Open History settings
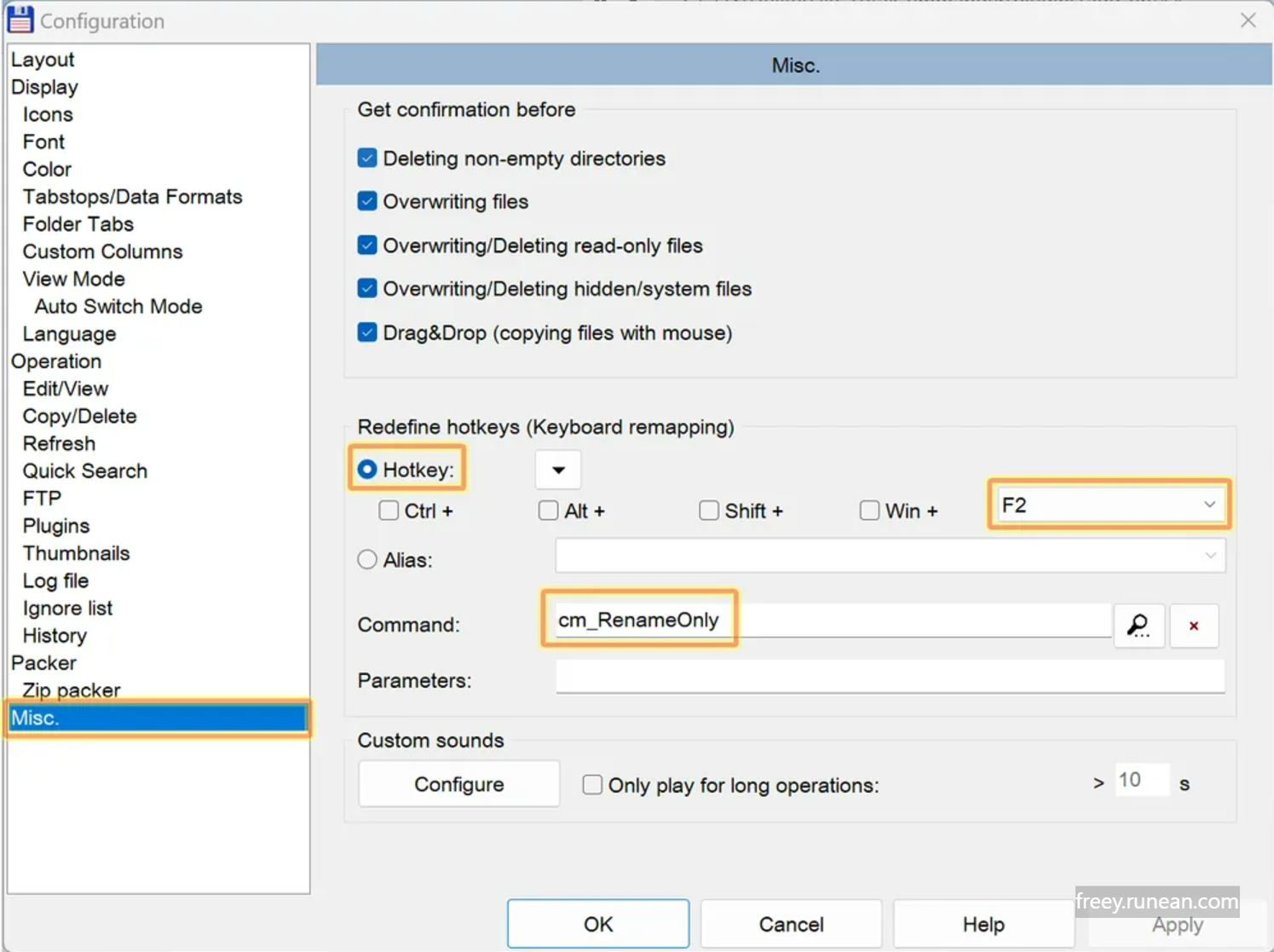The height and width of the screenshot is (952, 1274). pos(55,635)
